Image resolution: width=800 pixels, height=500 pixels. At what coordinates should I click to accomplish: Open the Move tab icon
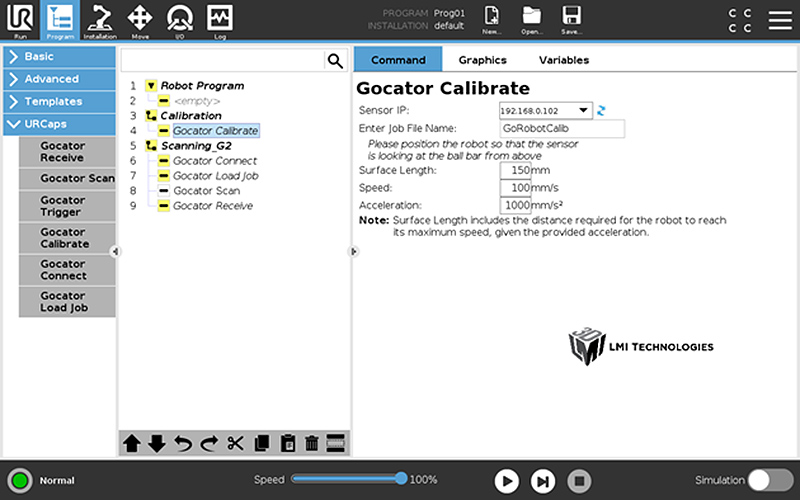pyautogui.click(x=140, y=20)
